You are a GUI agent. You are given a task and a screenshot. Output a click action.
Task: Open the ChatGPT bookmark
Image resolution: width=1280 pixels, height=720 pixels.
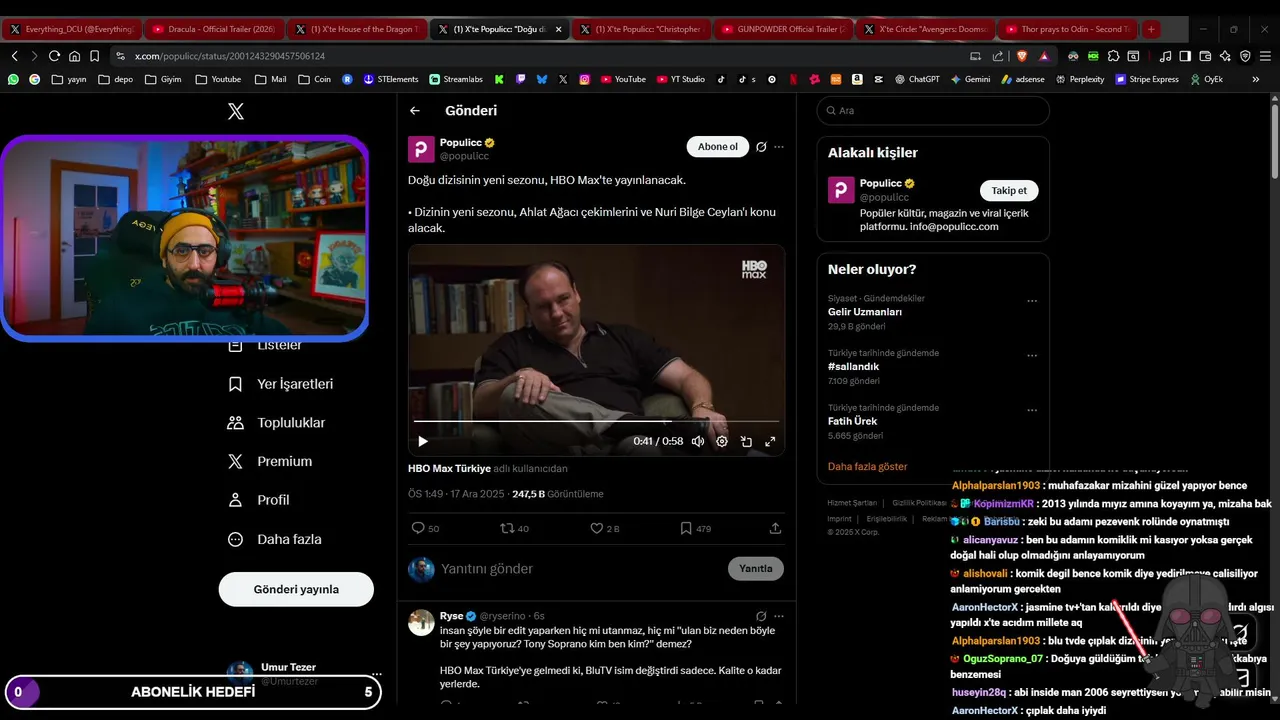coord(917,79)
